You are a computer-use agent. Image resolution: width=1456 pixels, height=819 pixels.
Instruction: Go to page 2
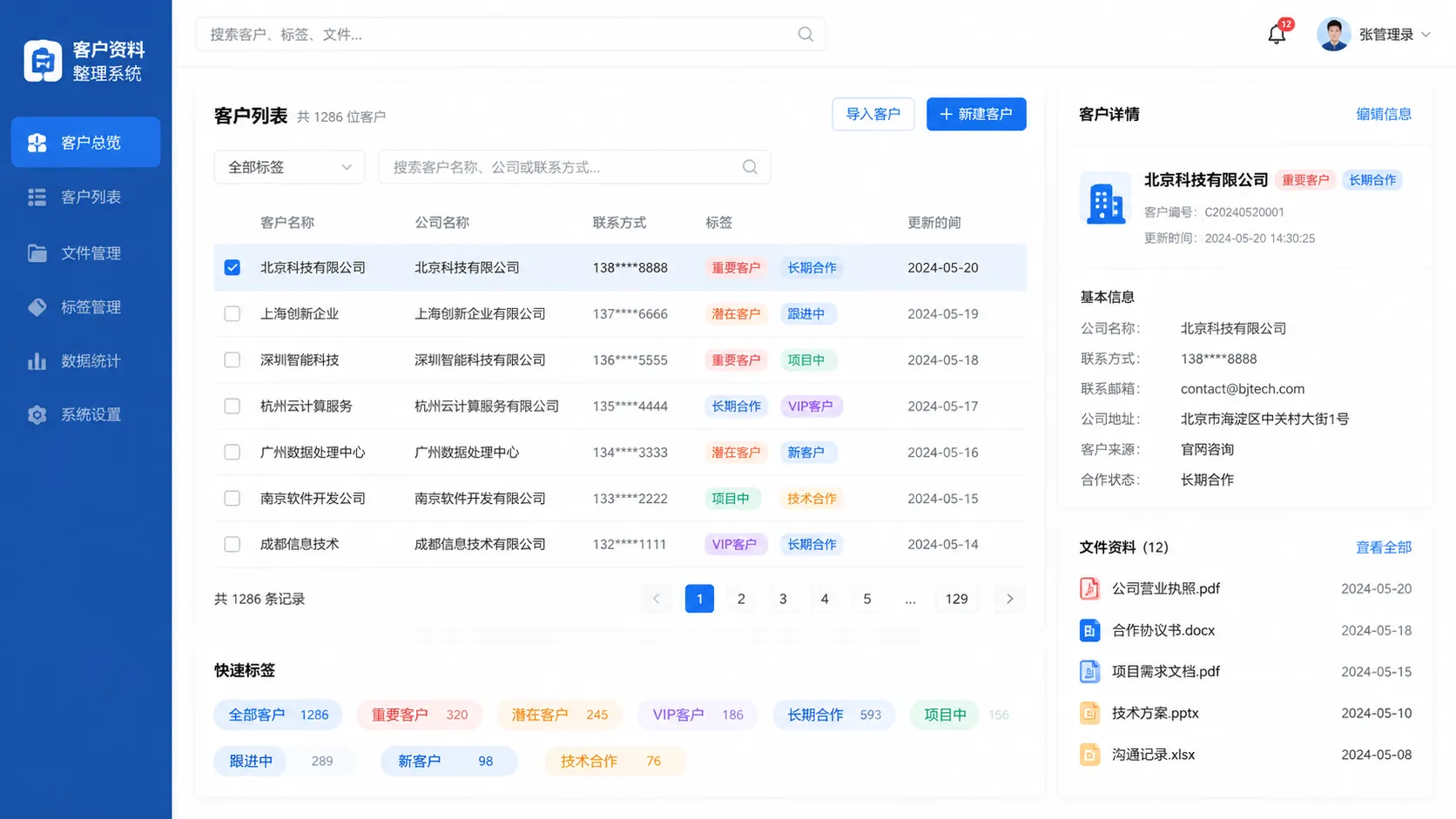[x=741, y=599]
